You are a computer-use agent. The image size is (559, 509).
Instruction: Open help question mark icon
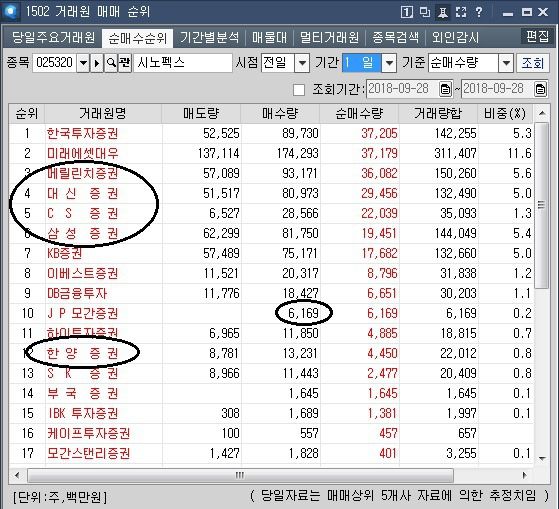pyautogui.click(x=479, y=12)
